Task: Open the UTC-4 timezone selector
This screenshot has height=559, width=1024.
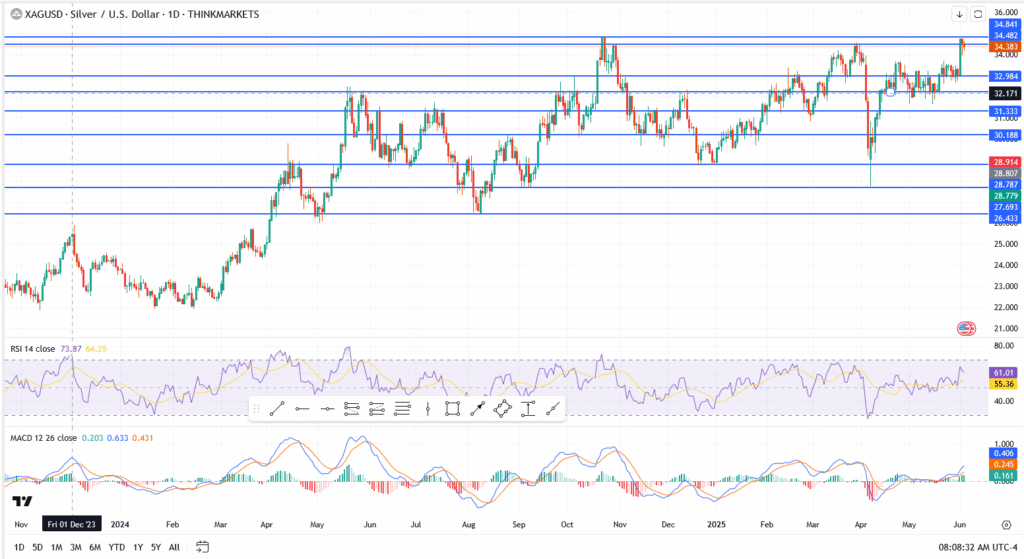Action: click(x=995, y=547)
